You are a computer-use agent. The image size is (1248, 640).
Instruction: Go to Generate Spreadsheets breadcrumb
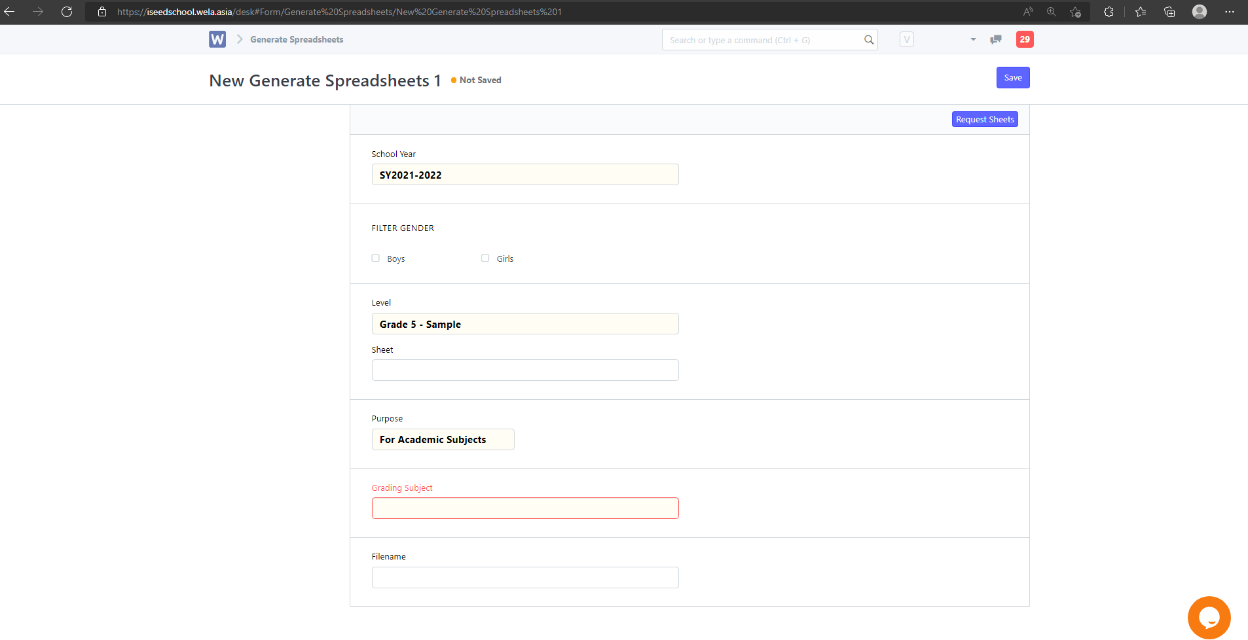coord(296,40)
